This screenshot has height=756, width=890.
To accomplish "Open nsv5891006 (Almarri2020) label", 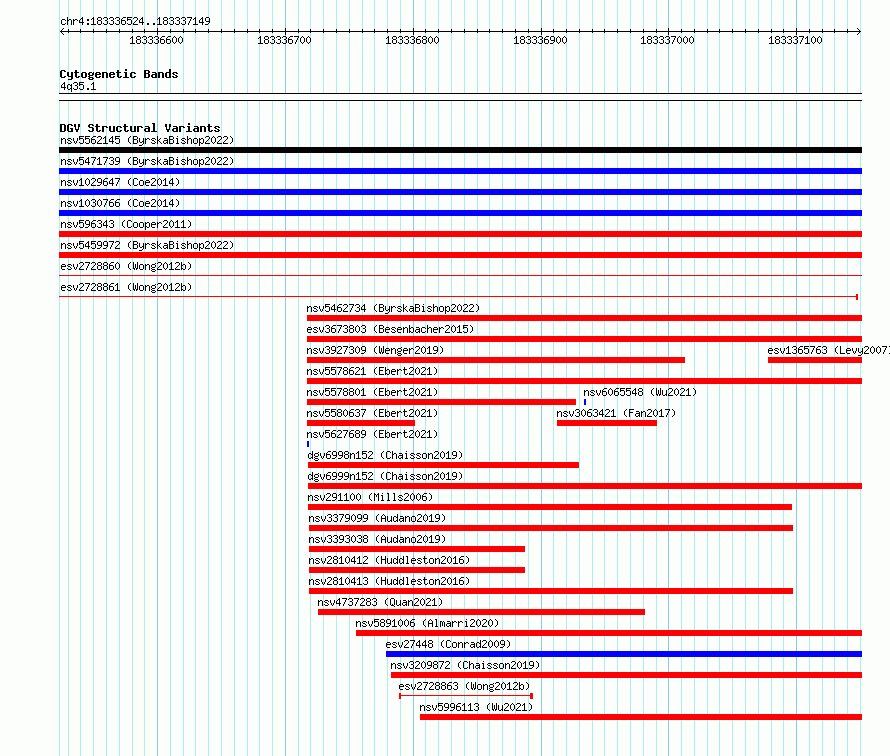I will [427, 623].
